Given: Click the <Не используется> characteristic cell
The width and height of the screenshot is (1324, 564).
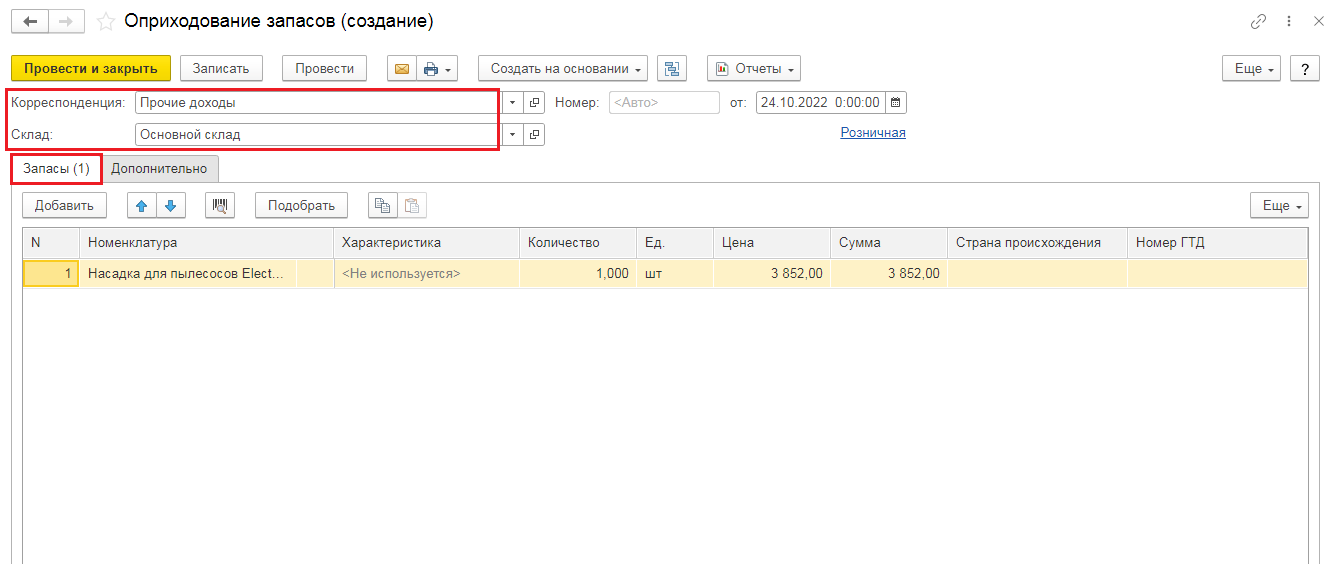Looking at the screenshot, I should [426, 273].
